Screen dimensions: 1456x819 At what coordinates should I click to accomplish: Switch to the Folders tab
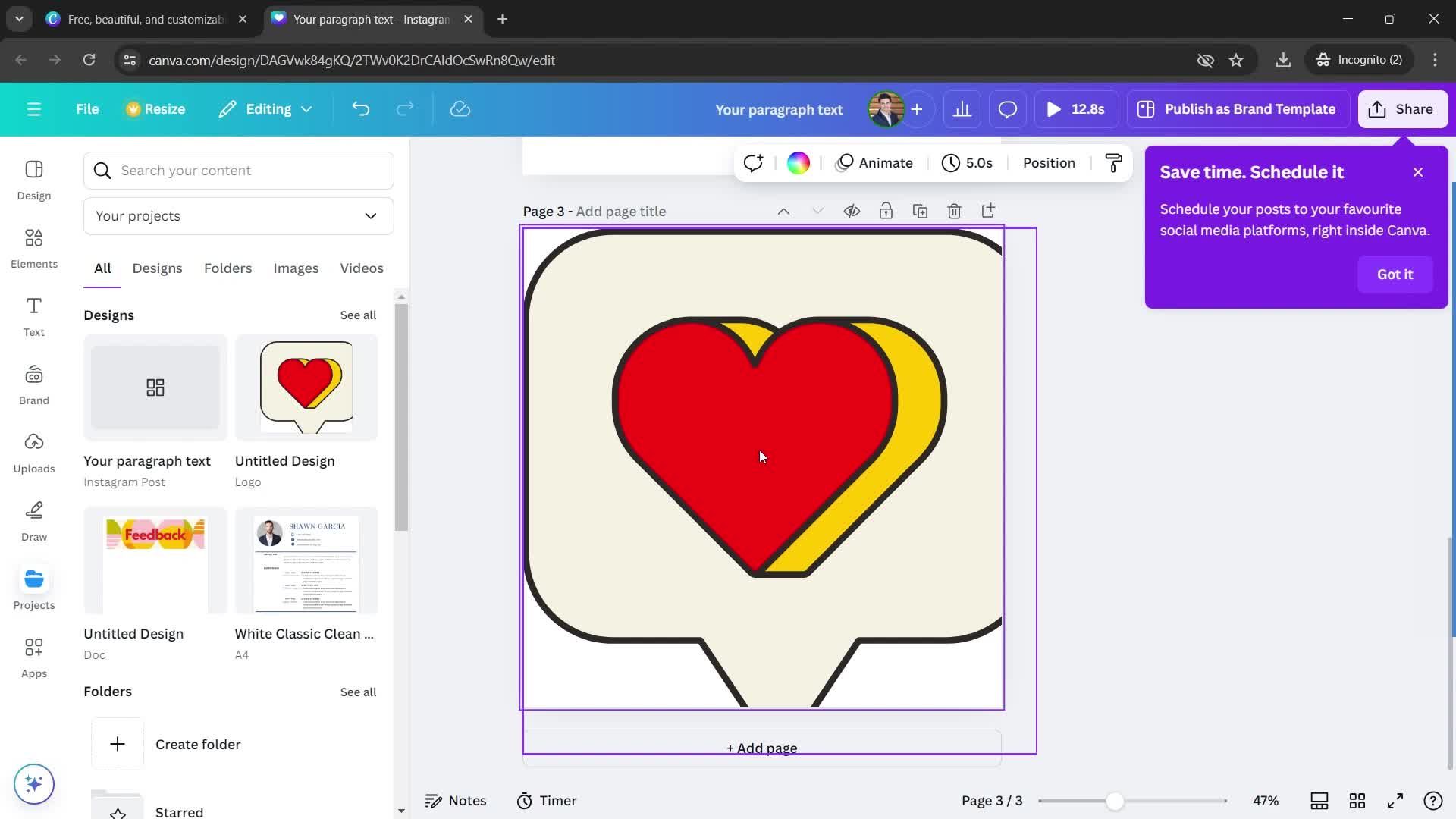pyautogui.click(x=227, y=268)
